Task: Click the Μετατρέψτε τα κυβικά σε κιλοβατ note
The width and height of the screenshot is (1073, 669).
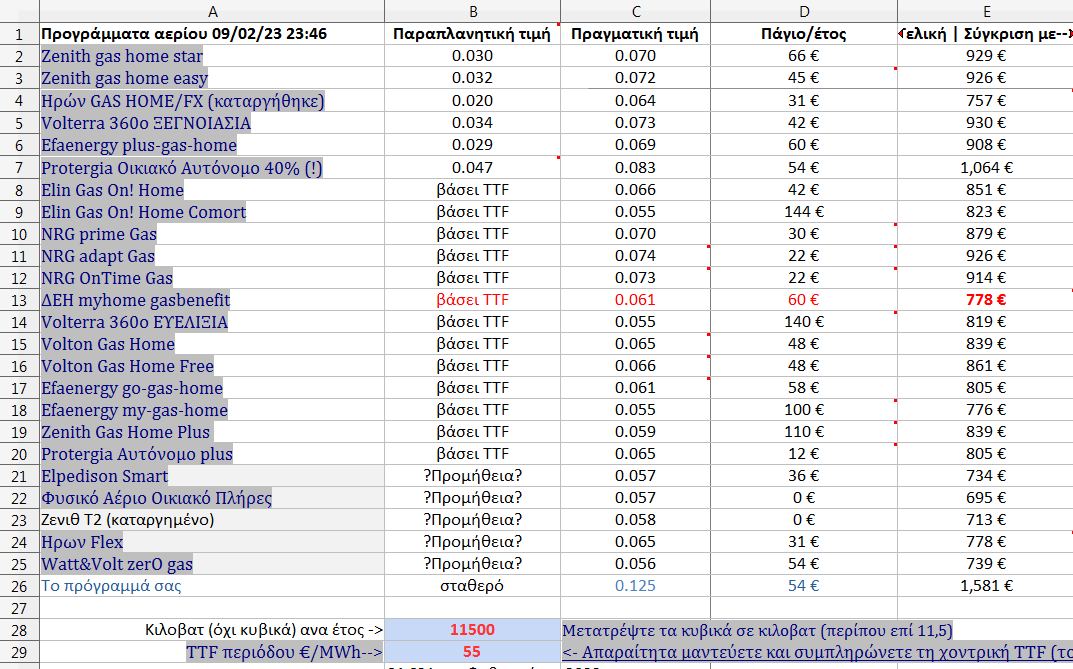Action: (757, 629)
